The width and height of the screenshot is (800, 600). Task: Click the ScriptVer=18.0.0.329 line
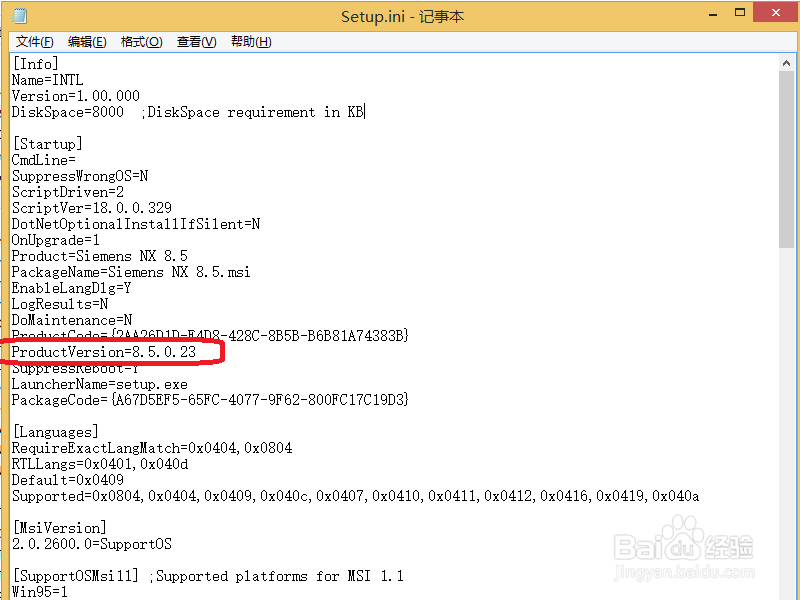[x=92, y=208]
